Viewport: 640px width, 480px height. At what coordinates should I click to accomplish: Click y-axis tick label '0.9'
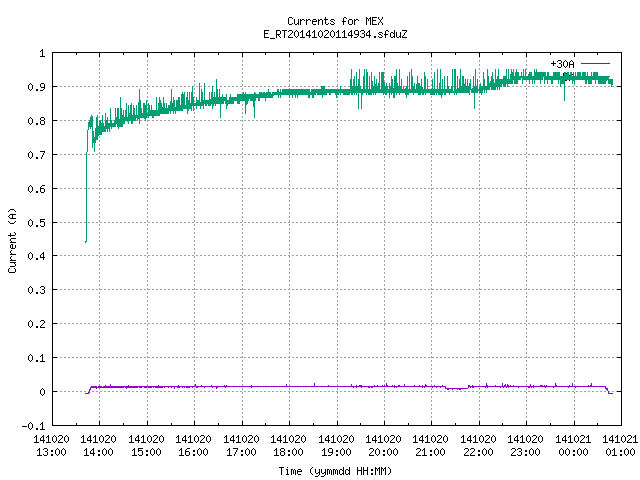[x=36, y=87]
